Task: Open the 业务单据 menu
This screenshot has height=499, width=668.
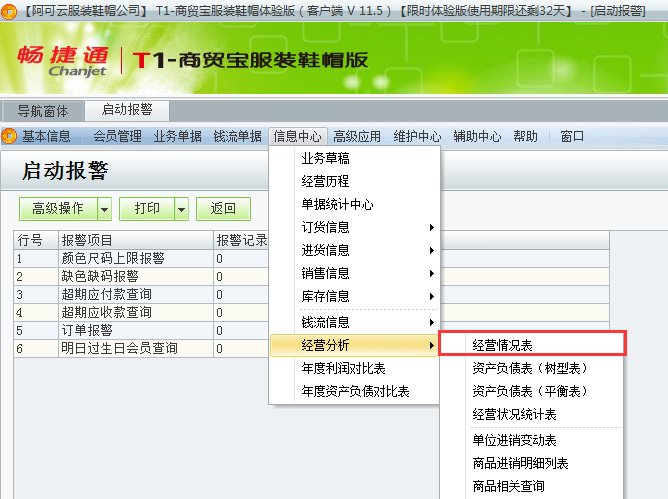Action: (x=178, y=136)
